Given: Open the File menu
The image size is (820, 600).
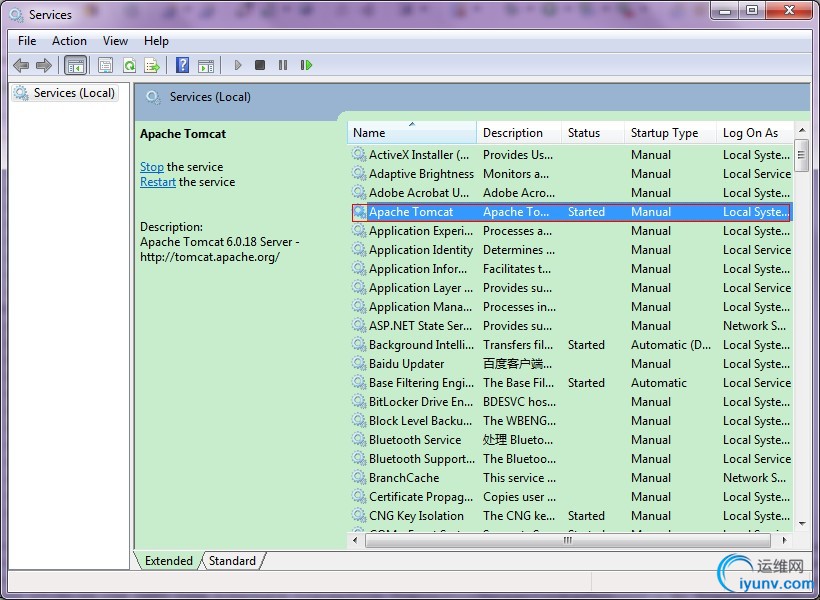Looking at the screenshot, I should click(27, 41).
